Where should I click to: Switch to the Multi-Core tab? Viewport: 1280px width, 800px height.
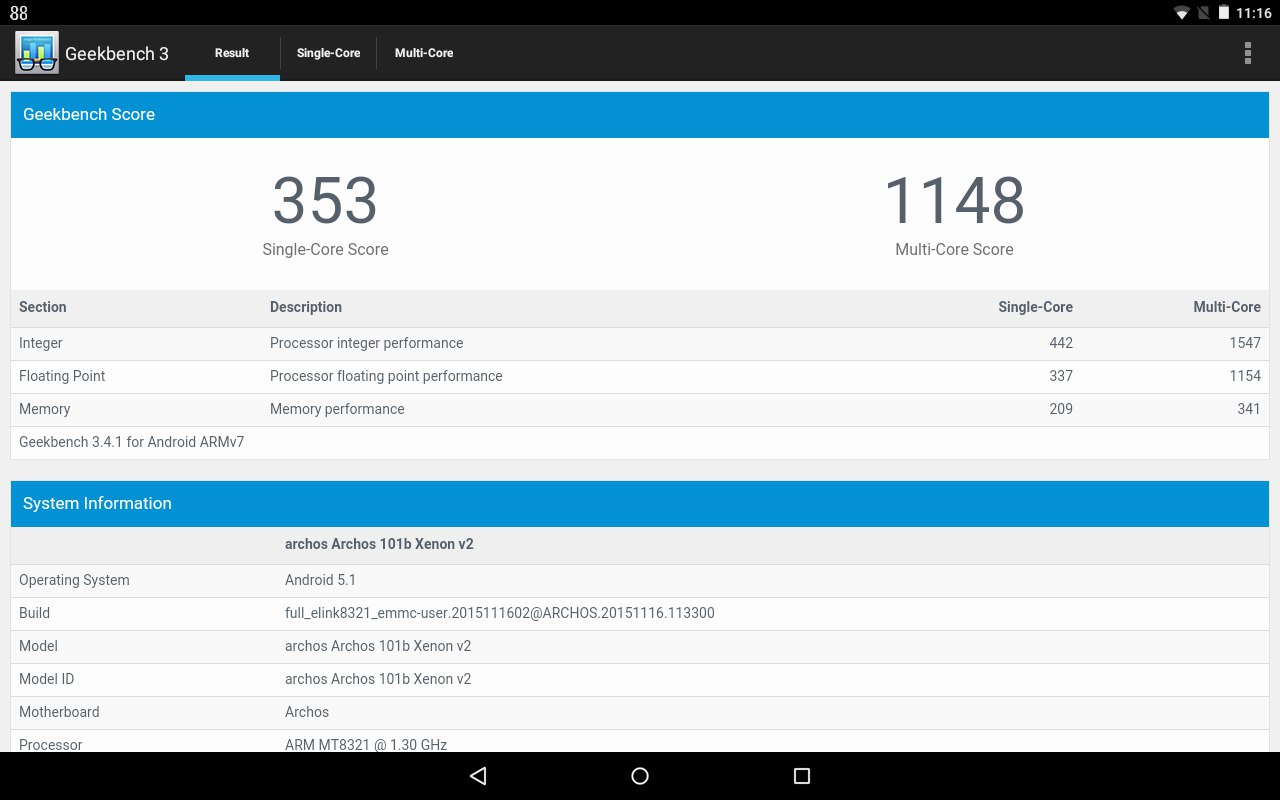424,53
